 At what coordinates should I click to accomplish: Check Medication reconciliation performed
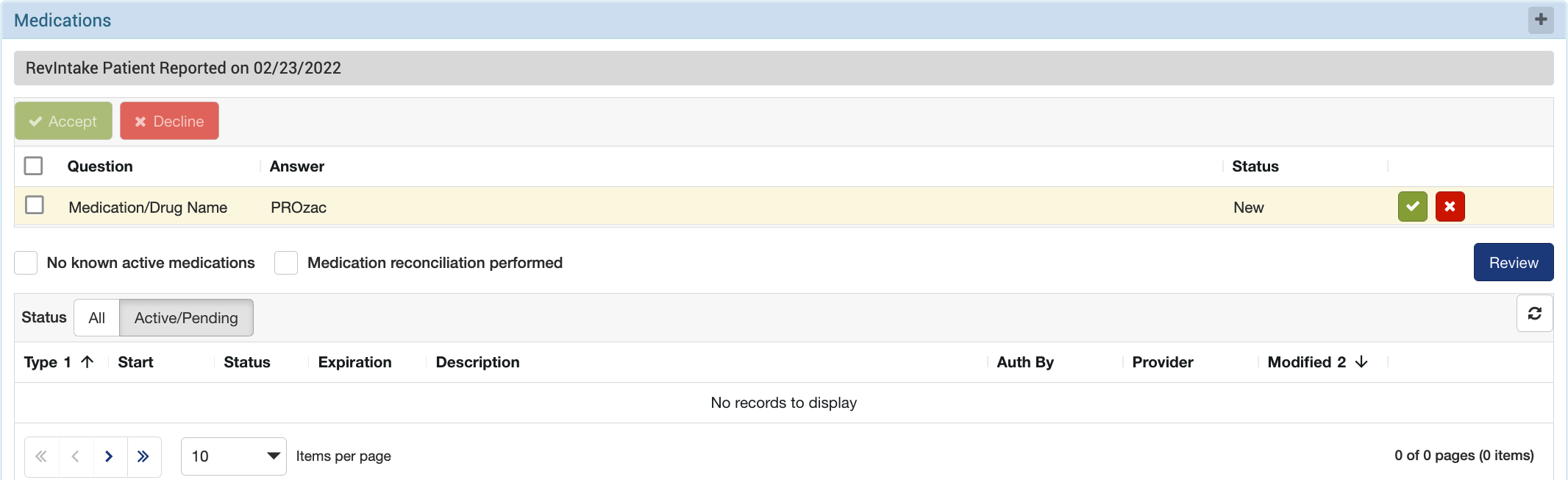[286, 263]
